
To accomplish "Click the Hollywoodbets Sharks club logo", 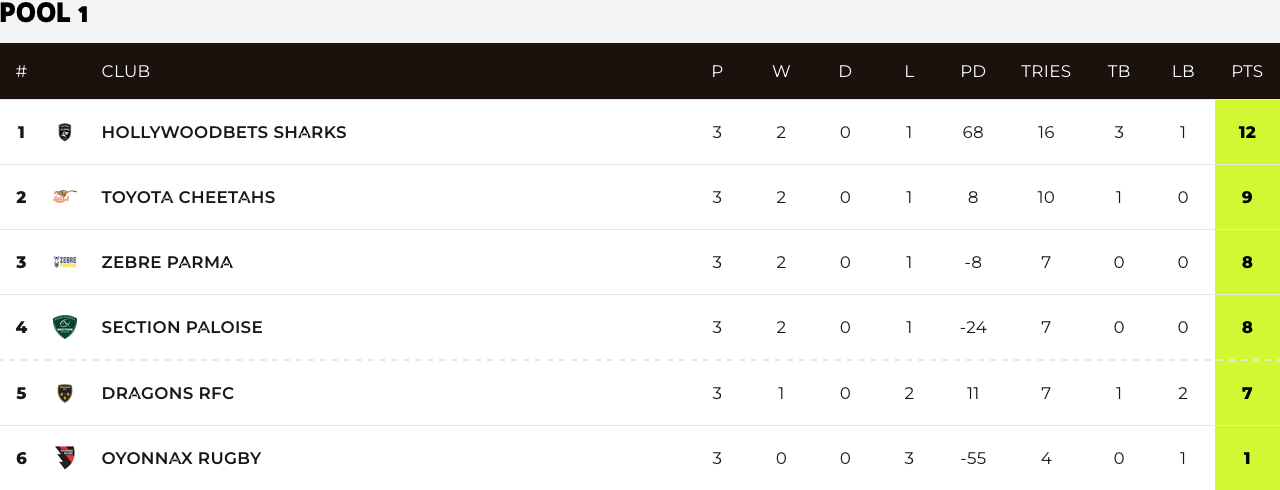I will tap(65, 132).
